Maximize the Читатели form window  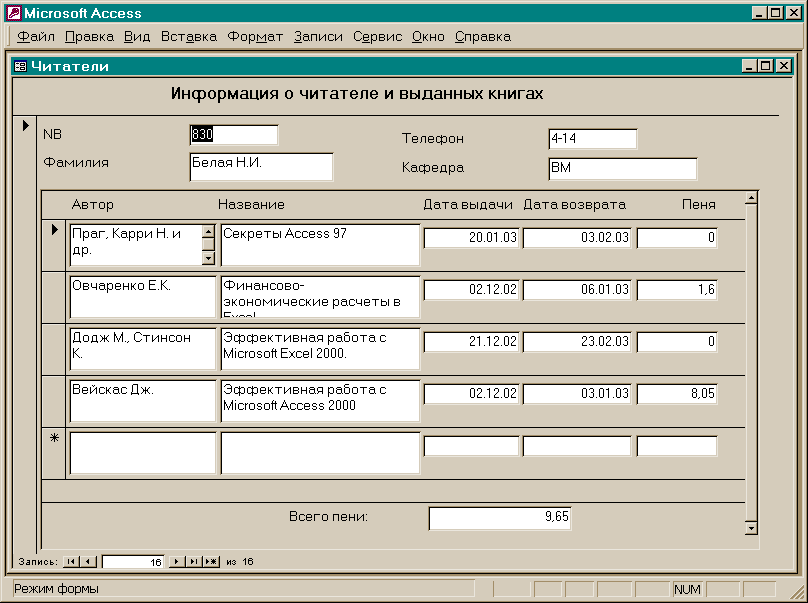pyautogui.click(x=766, y=66)
